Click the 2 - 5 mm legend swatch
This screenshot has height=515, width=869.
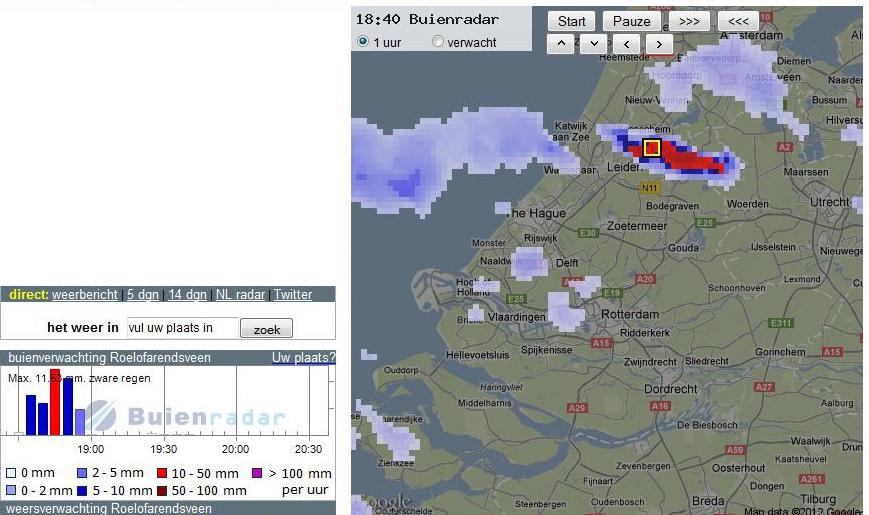point(82,473)
